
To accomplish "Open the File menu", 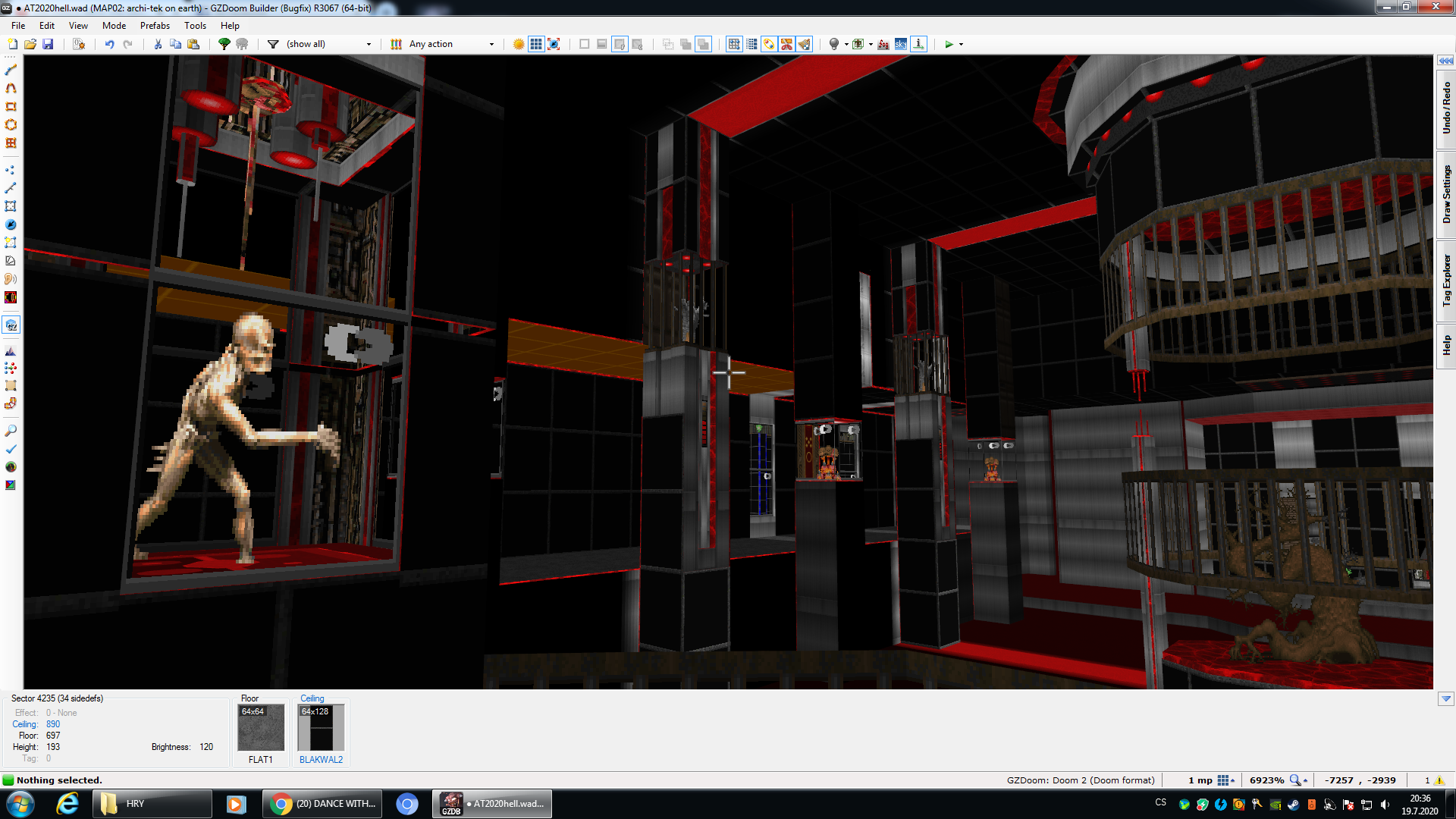I will point(18,25).
